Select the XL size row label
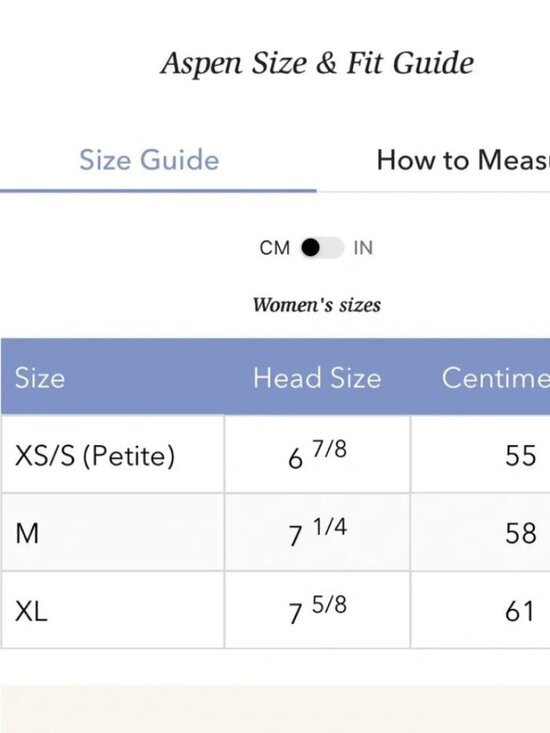The image size is (550, 733). [x=31, y=611]
